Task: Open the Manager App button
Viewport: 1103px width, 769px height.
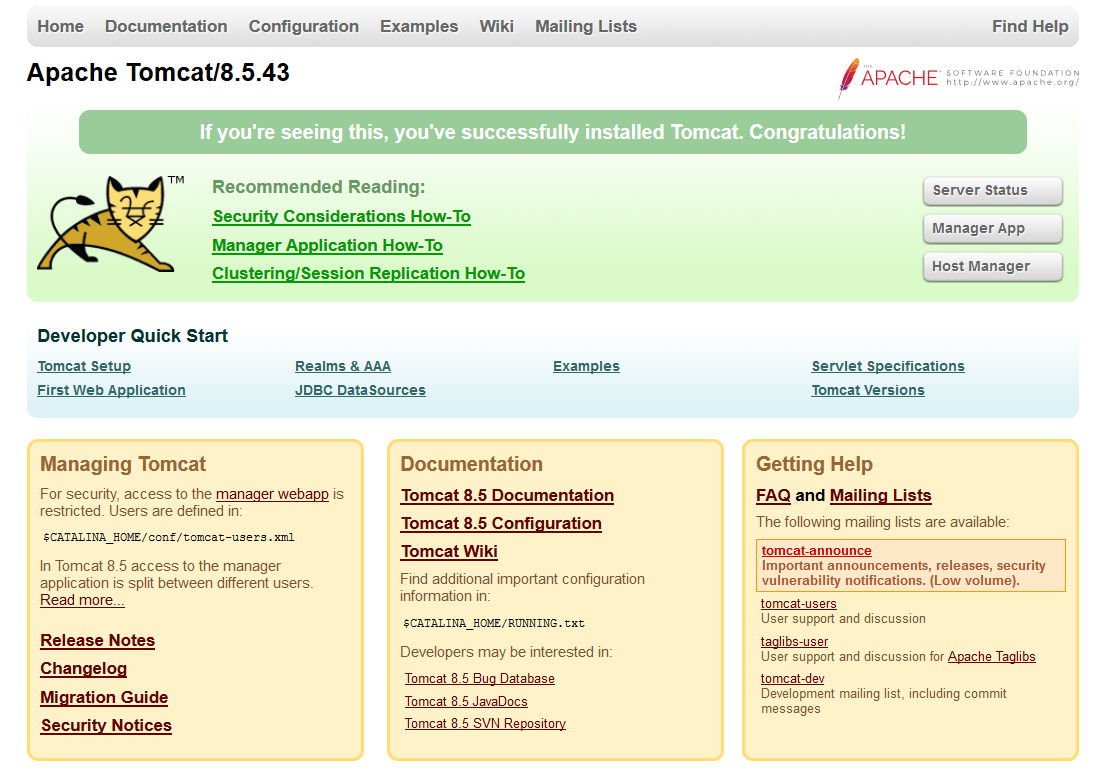Action: point(993,229)
